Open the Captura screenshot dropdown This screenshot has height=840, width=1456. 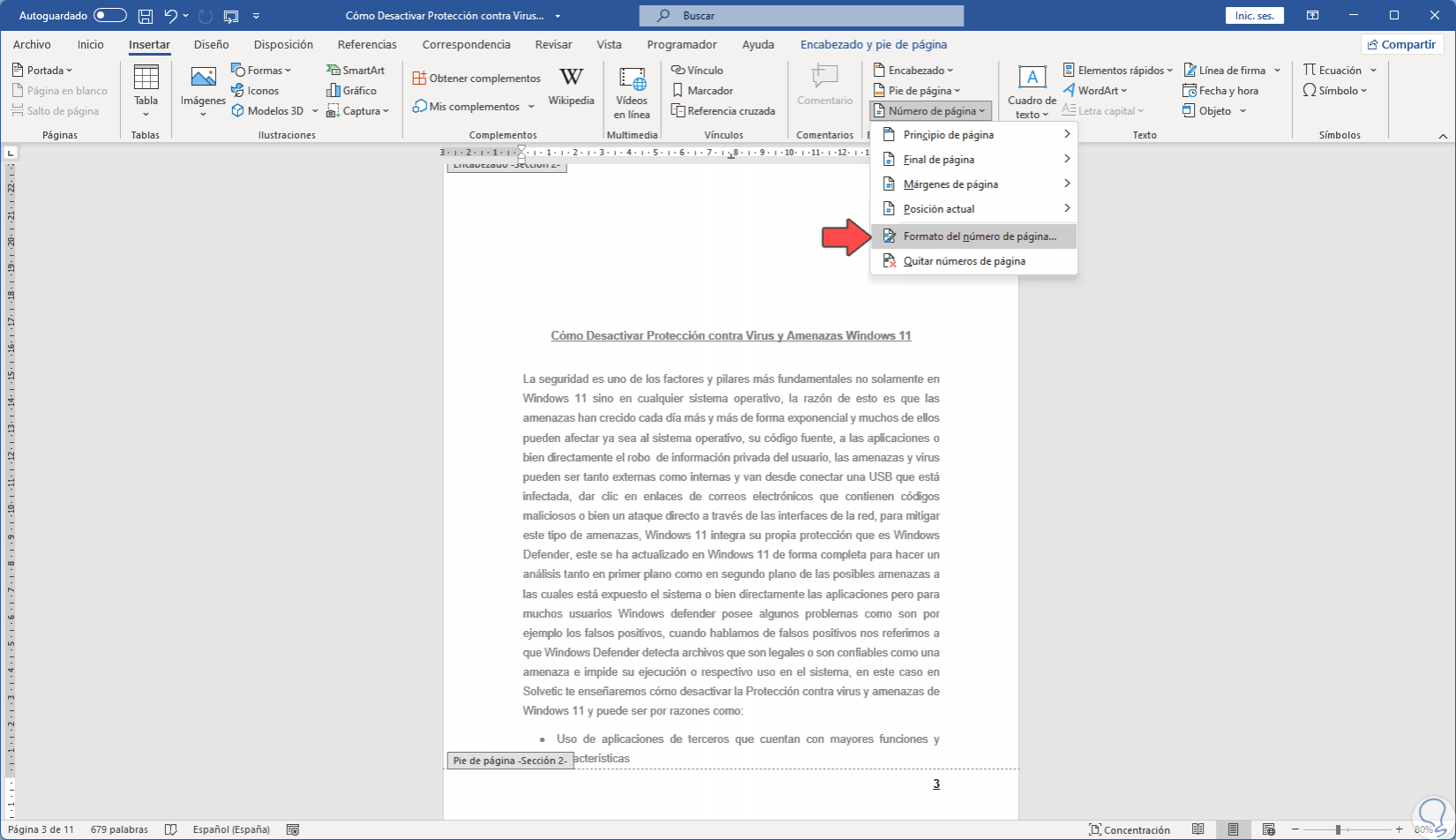(357, 111)
